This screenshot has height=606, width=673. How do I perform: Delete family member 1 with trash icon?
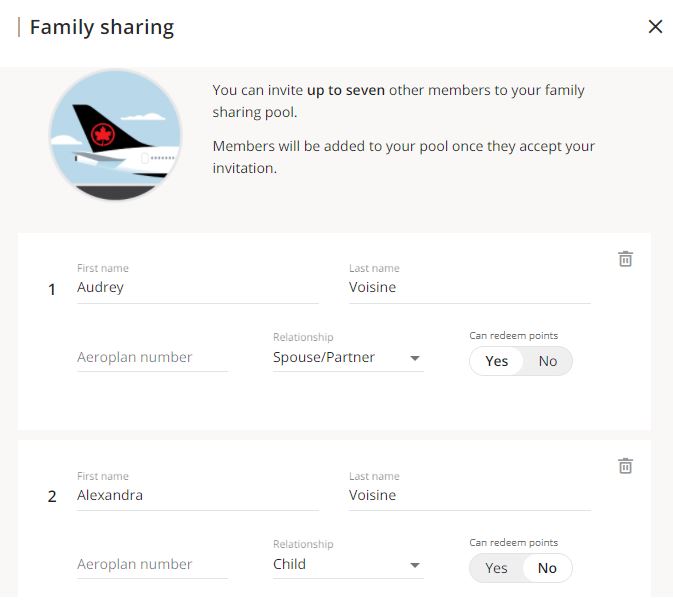click(x=625, y=259)
